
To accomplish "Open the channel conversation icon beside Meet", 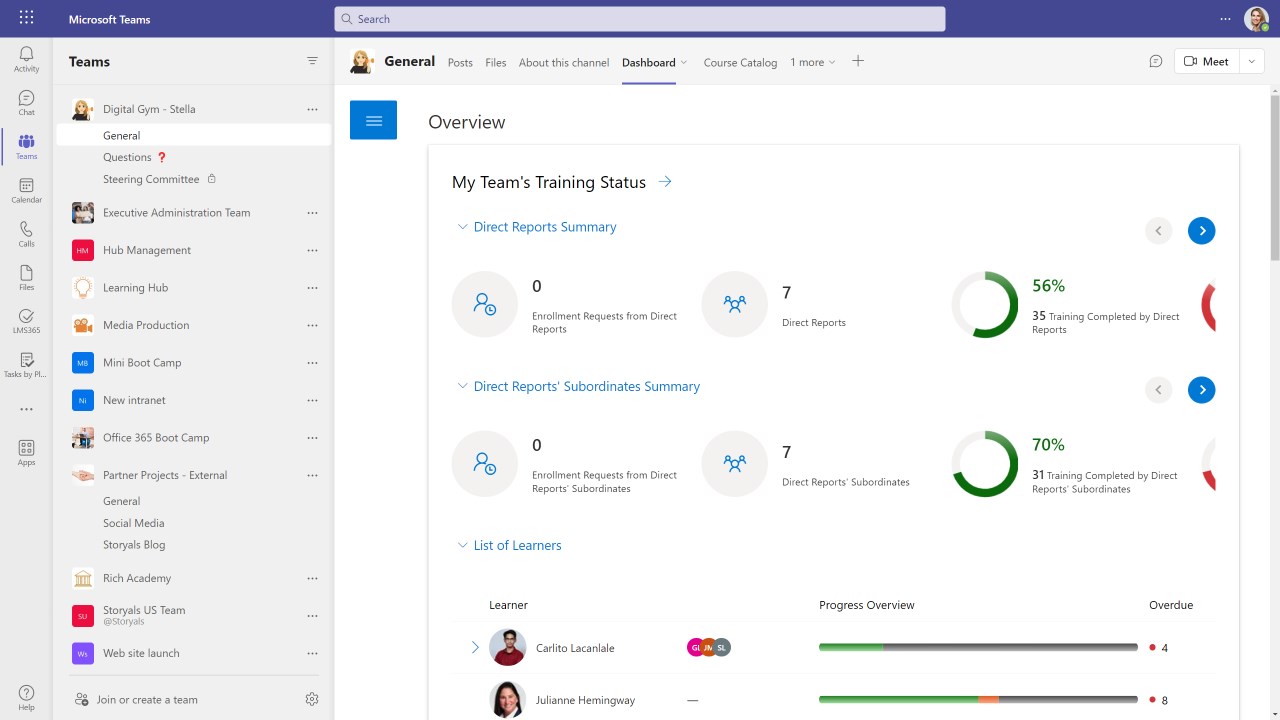I will tap(1156, 61).
